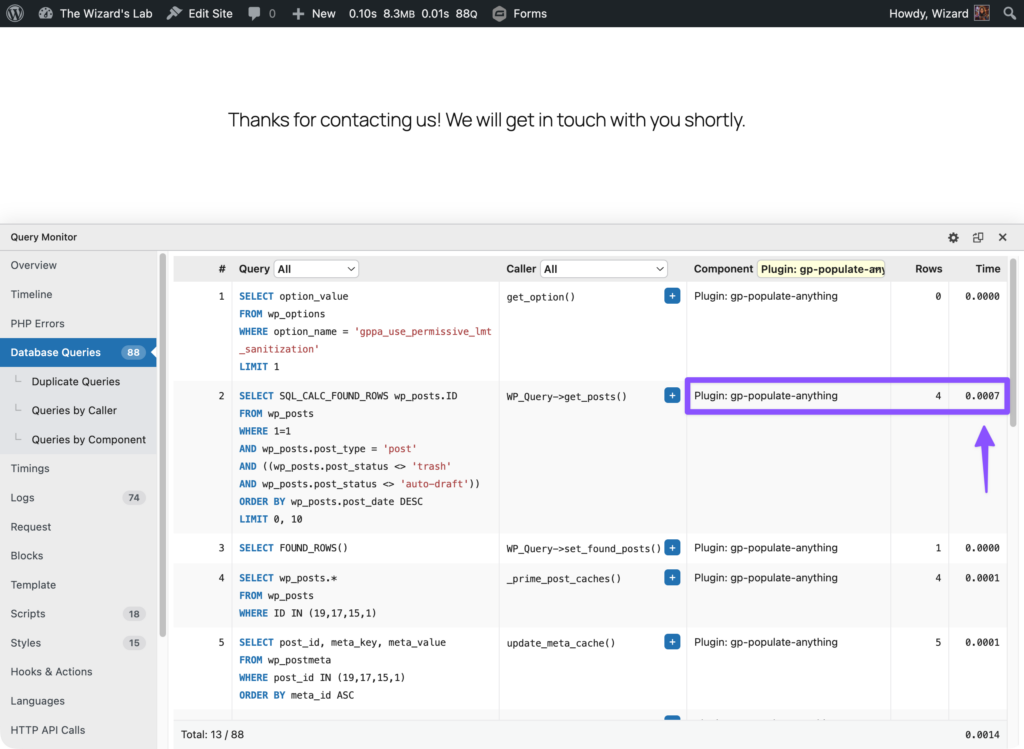Expand call stack for WP_Query->get_posts()
This screenshot has height=749, width=1024.
(672, 395)
